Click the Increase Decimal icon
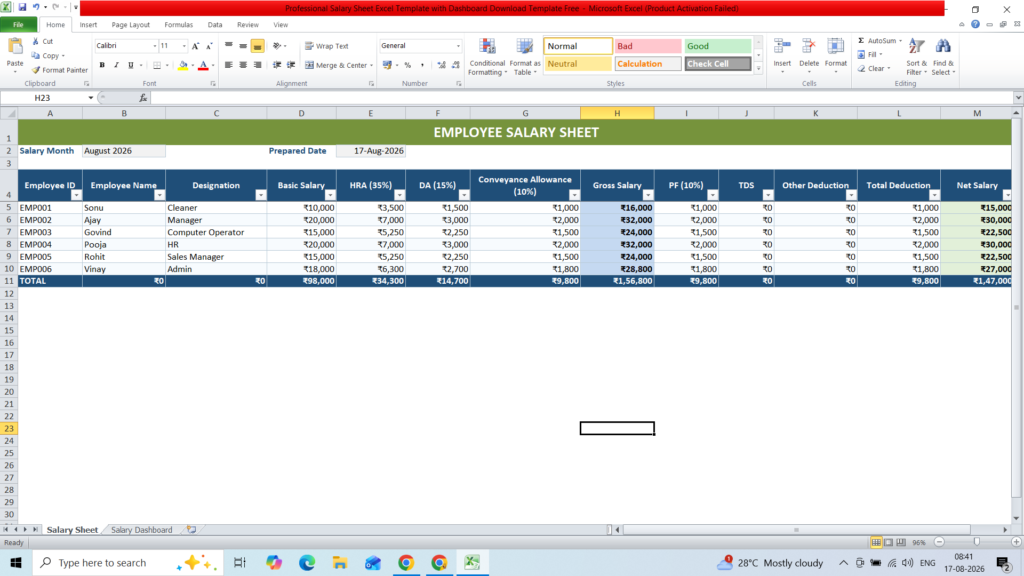The image size is (1024, 576). pos(441,65)
